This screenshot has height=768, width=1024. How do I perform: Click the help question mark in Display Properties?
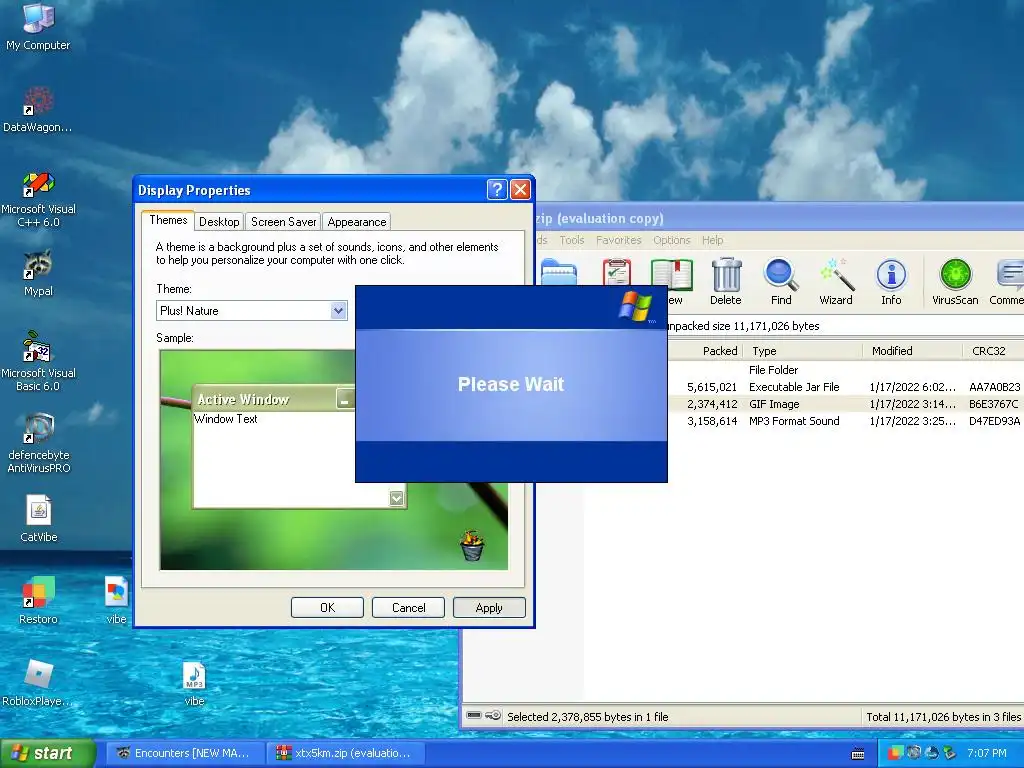pyautogui.click(x=497, y=190)
